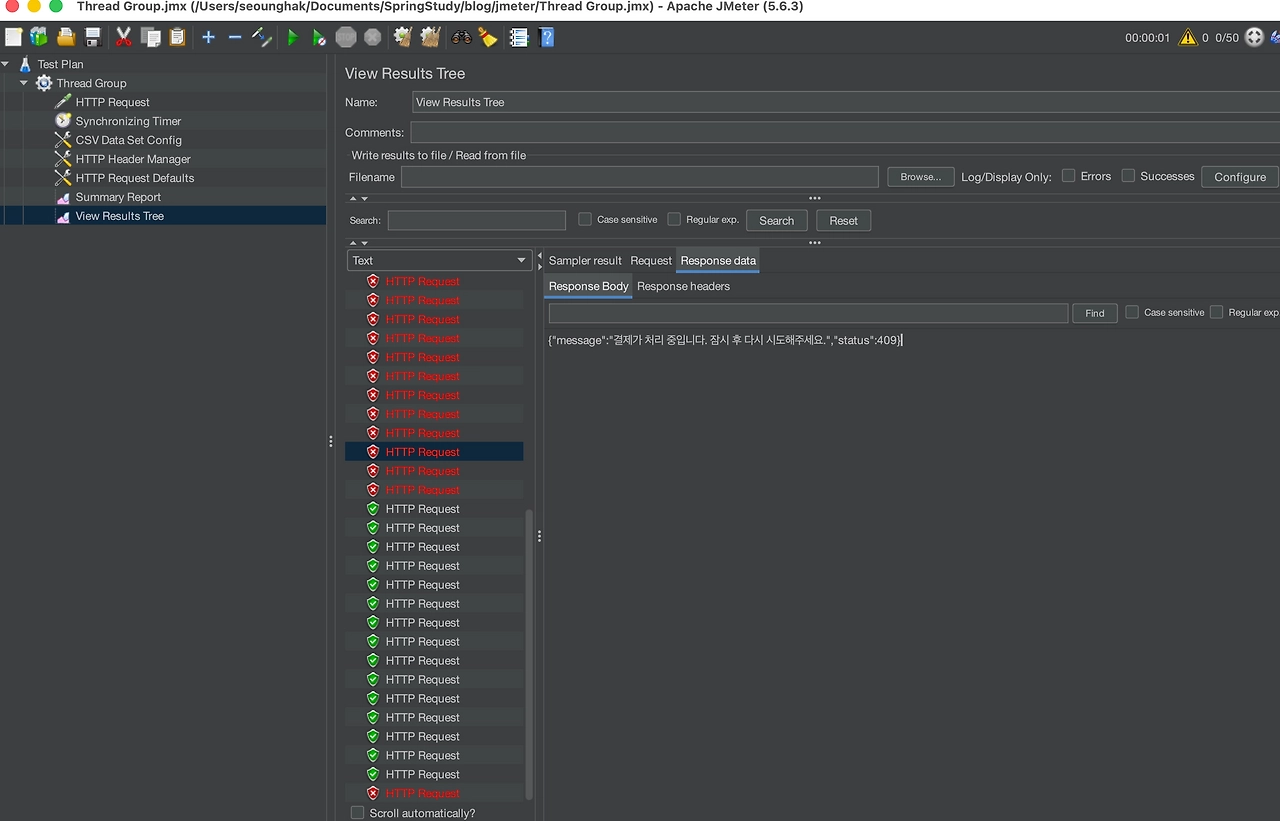This screenshot has height=821, width=1280.
Task: Save the test plan with floppy icon
Action: coord(93,37)
